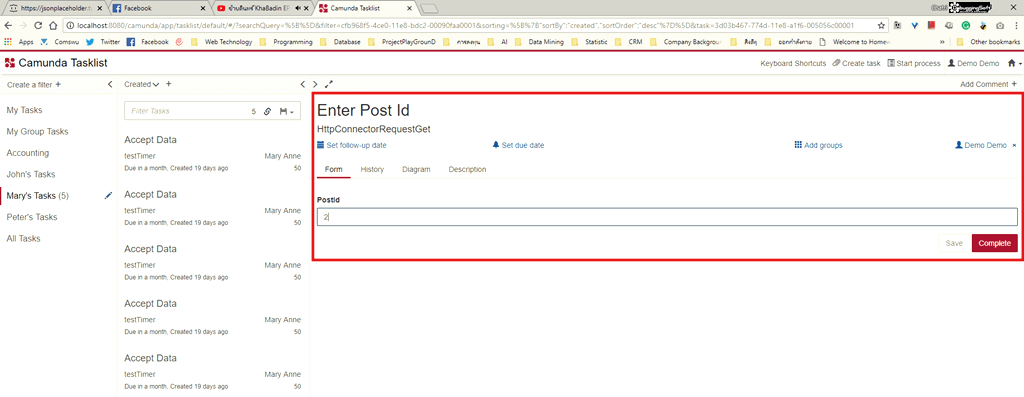Click the camera extension icon

(x=1000, y=25)
